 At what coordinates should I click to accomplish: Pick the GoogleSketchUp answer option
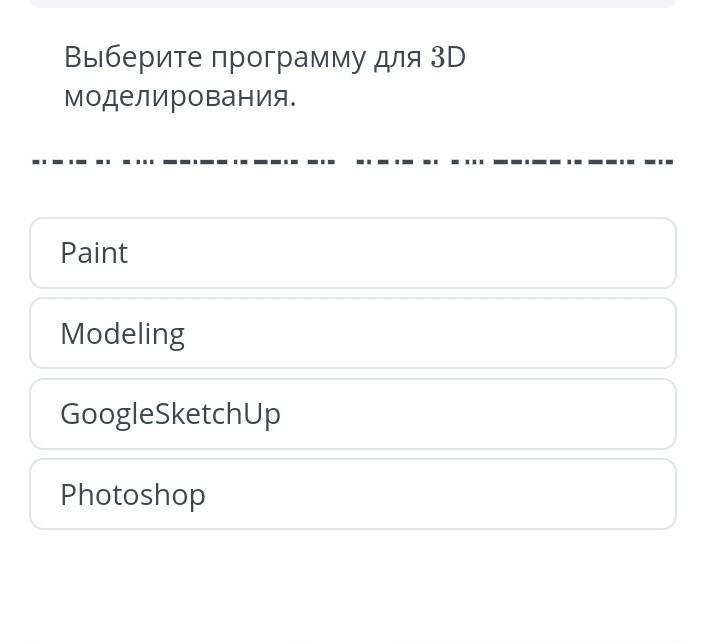click(353, 414)
